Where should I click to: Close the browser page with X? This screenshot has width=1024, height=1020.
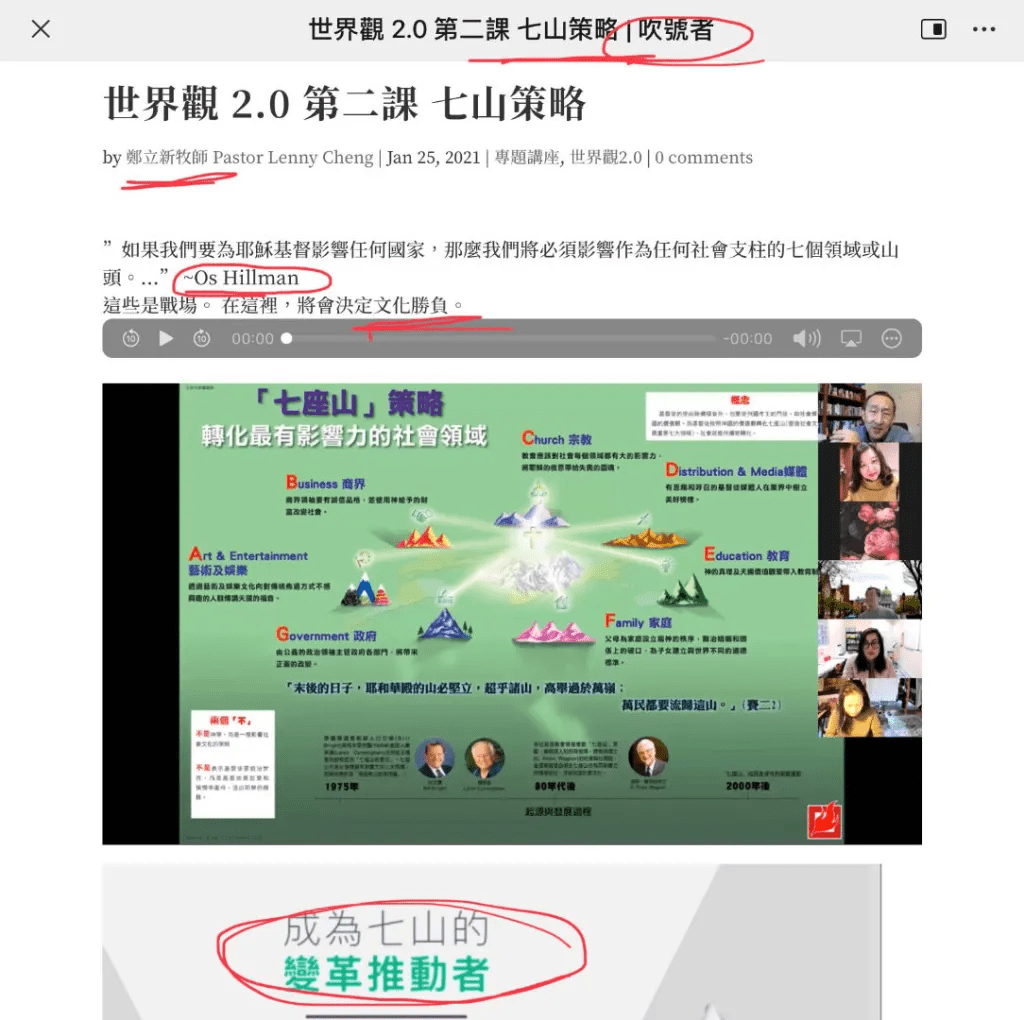(40, 29)
